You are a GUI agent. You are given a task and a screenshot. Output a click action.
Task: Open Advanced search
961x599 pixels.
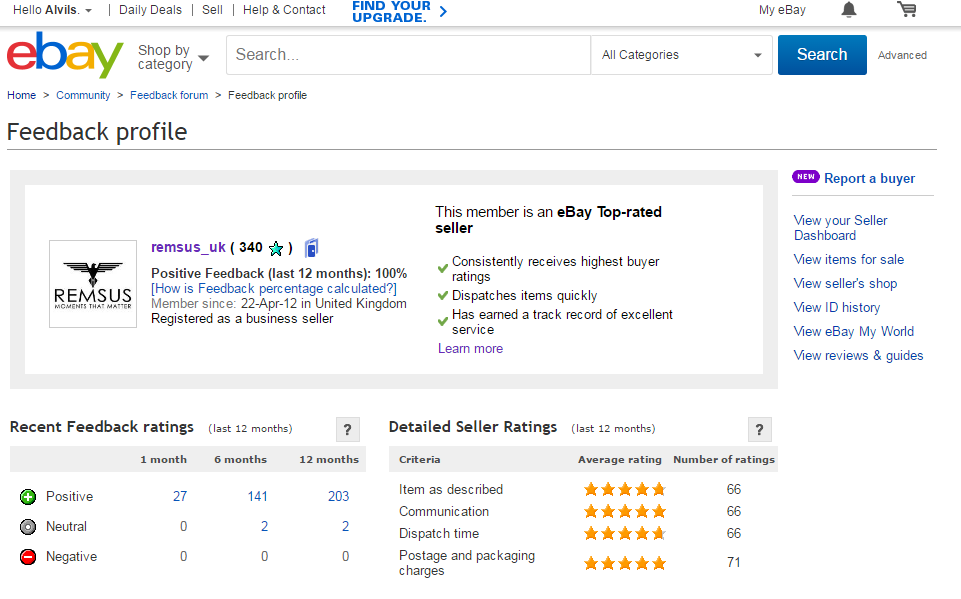[902, 55]
